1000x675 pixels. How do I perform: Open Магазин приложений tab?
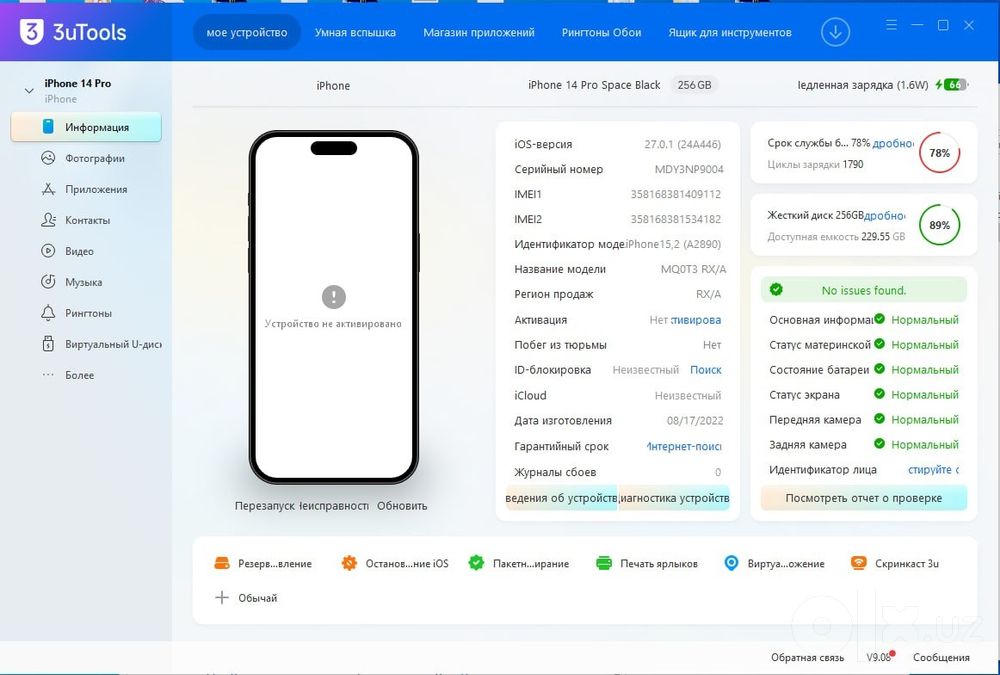tap(479, 32)
